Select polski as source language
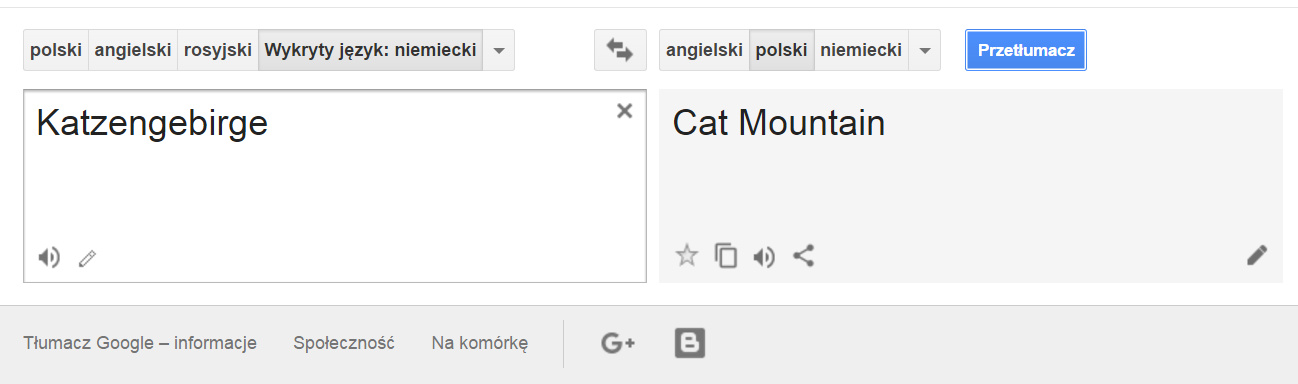1298x384 pixels. (x=56, y=50)
